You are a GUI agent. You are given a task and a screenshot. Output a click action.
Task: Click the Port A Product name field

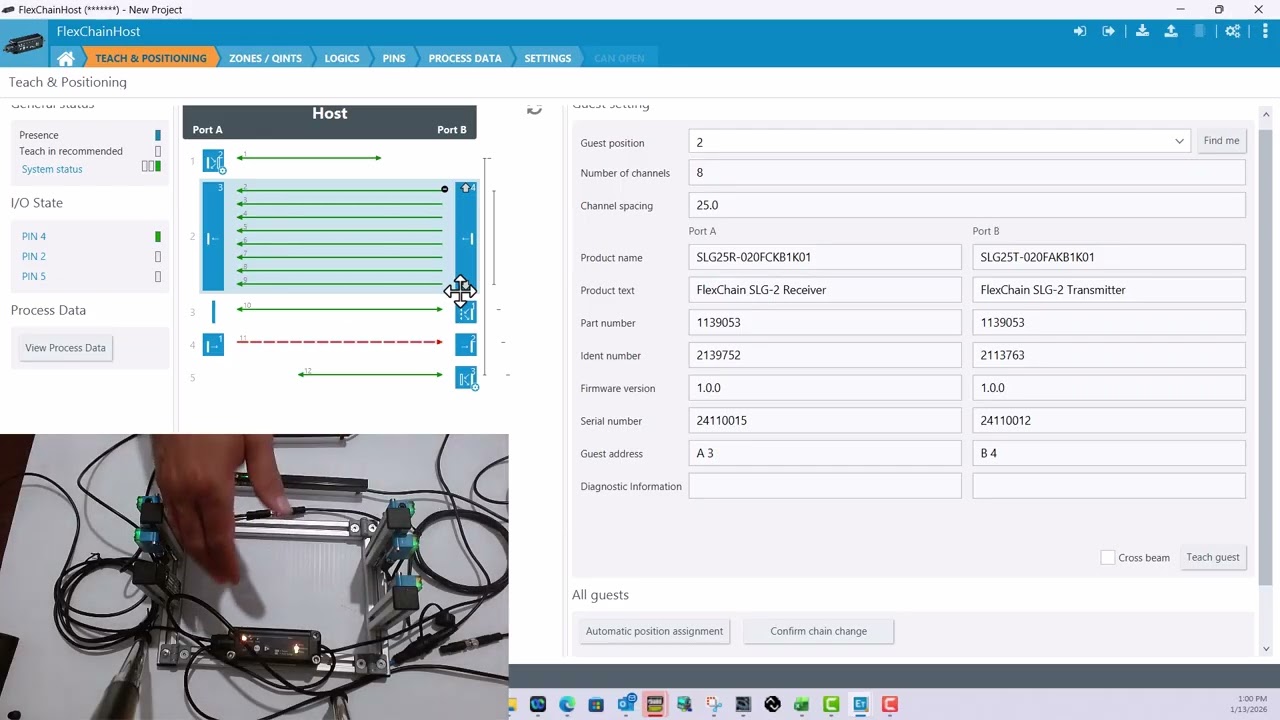pos(825,257)
